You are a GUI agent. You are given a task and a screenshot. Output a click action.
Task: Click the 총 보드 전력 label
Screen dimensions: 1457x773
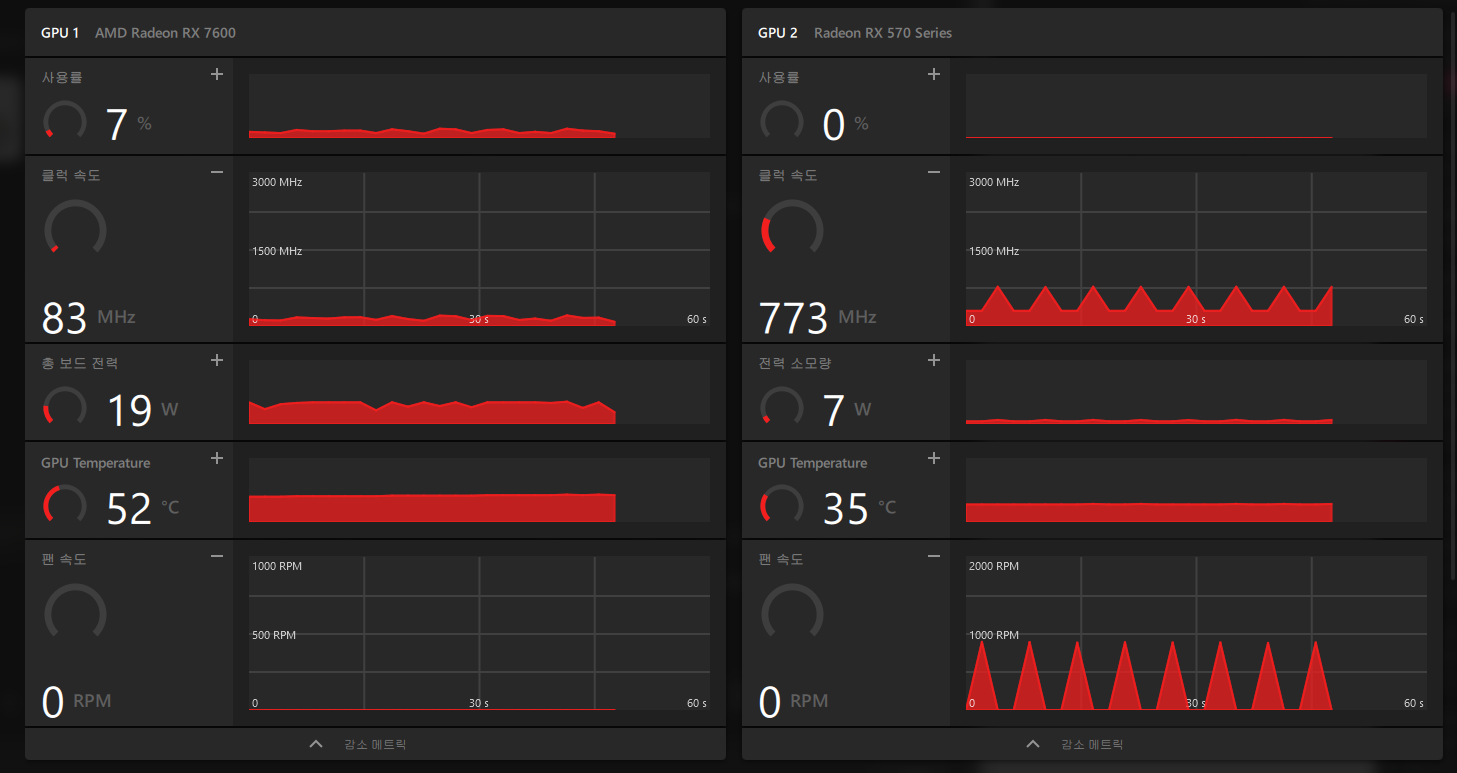click(80, 363)
